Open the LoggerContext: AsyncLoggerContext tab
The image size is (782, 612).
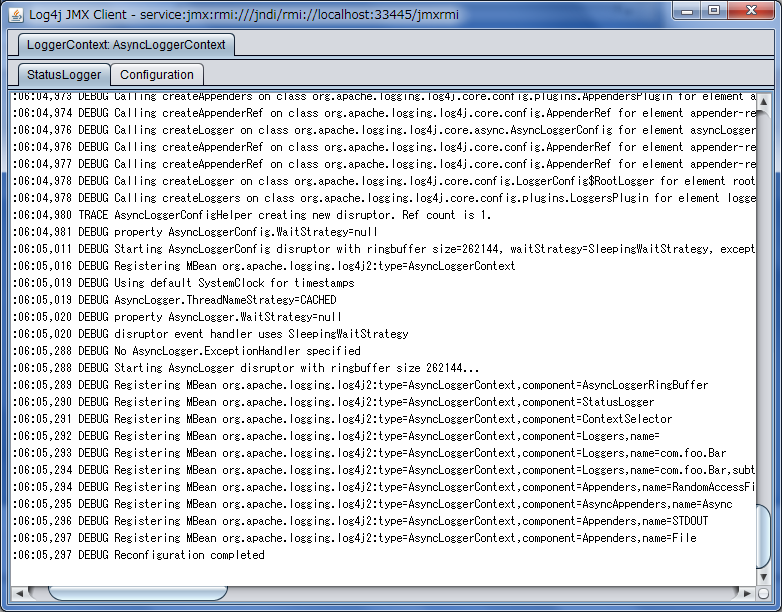pos(127,45)
